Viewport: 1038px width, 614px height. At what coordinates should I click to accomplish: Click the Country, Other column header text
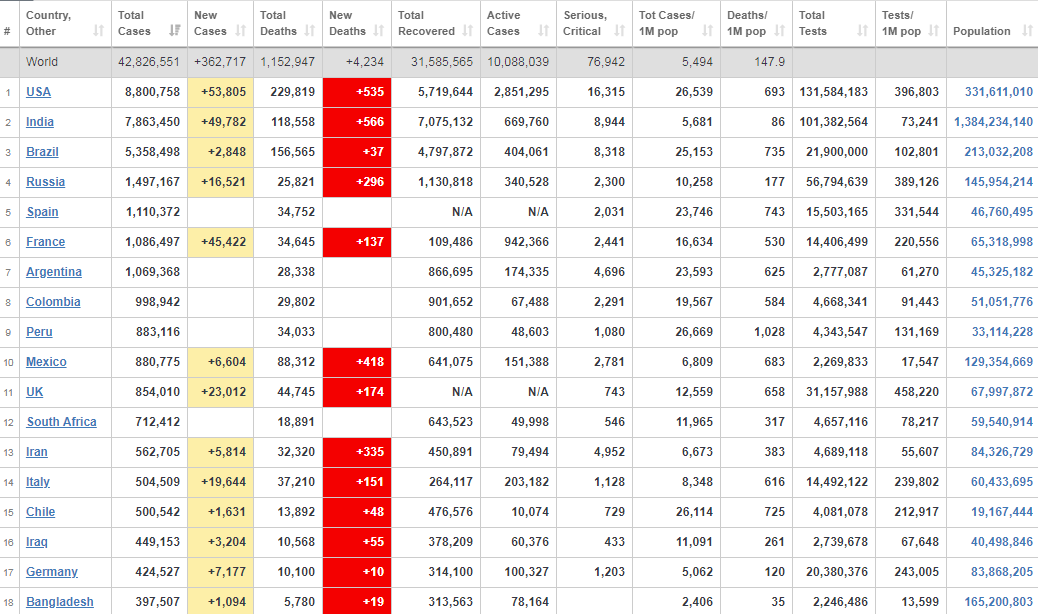coord(48,23)
